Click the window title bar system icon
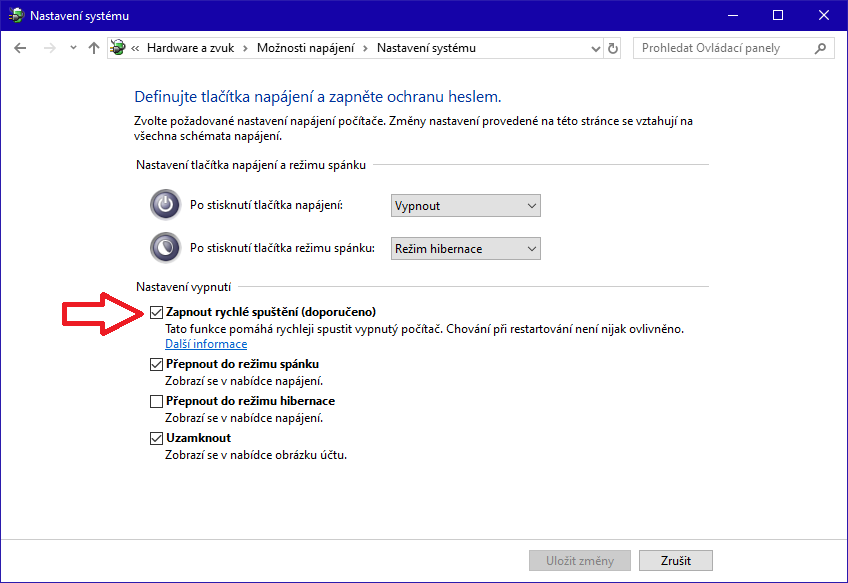 point(15,16)
